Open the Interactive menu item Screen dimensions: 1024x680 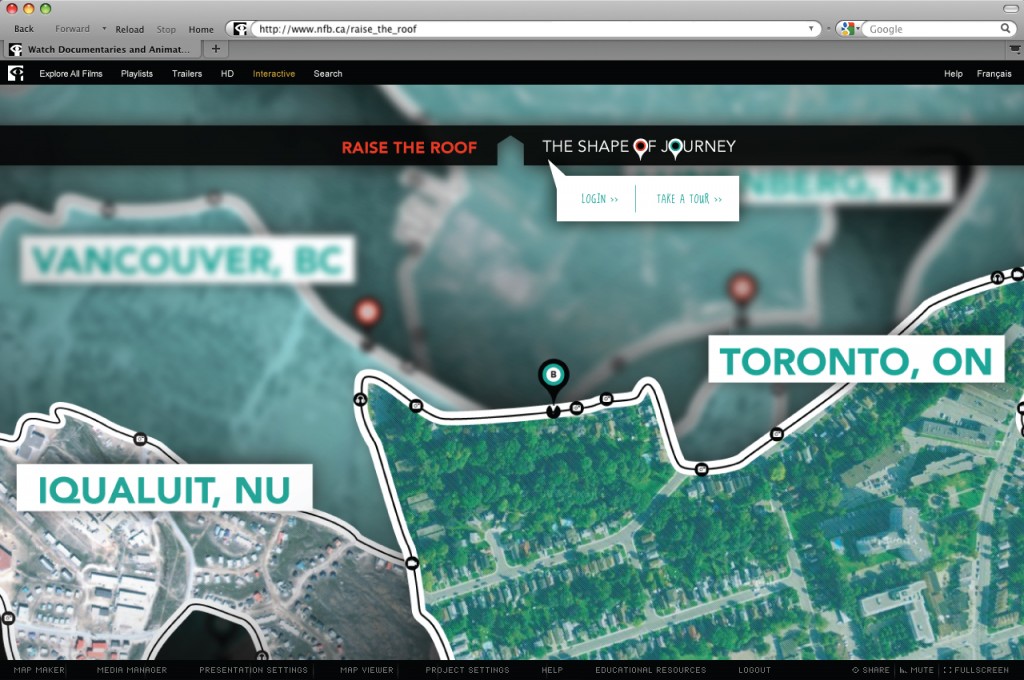(x=274, y=74)
